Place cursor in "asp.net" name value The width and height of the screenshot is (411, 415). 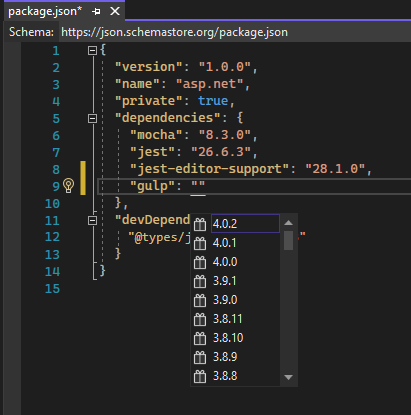tap(209, 84)
